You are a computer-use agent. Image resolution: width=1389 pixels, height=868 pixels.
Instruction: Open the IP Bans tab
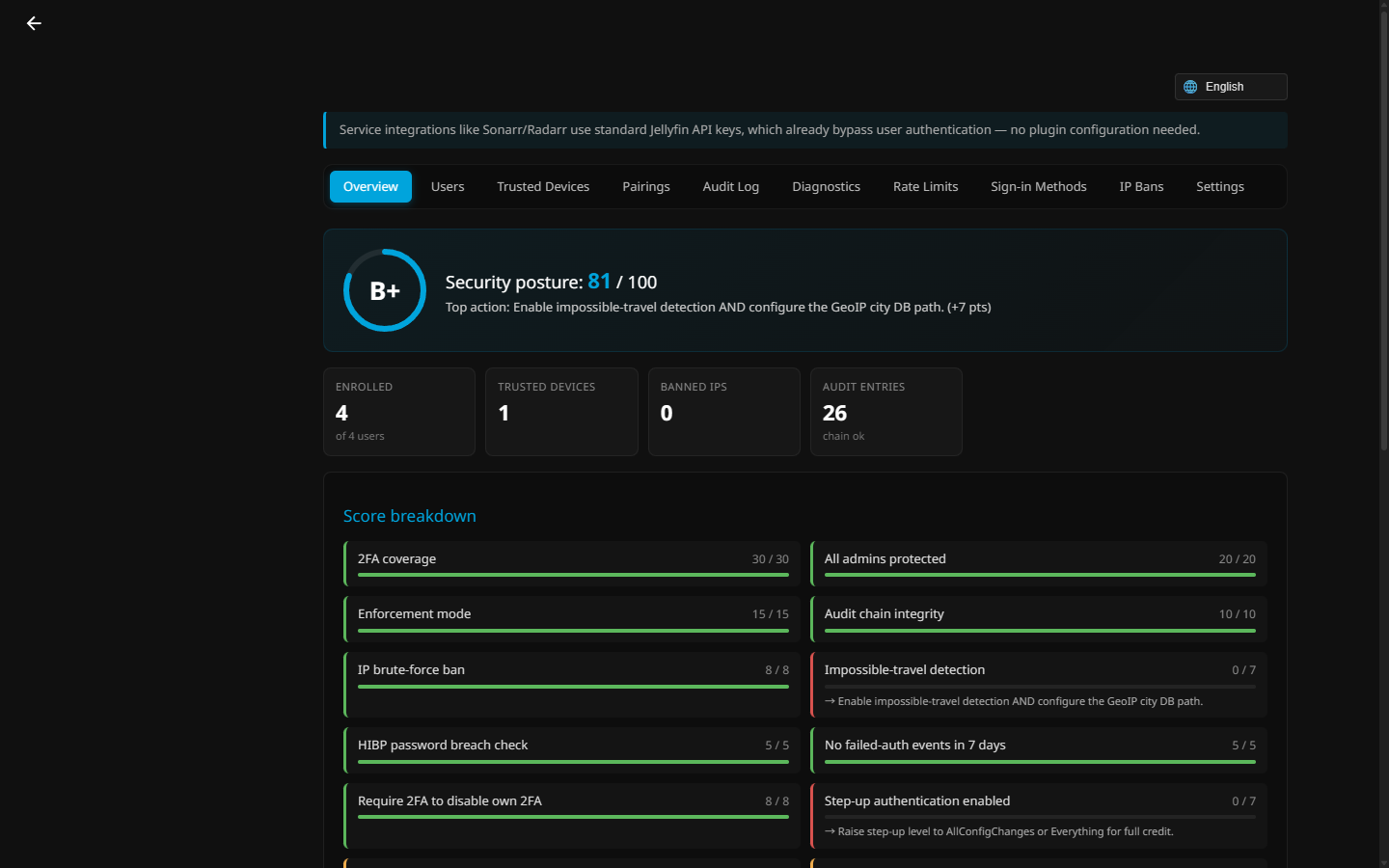(x=1141, y=187)
